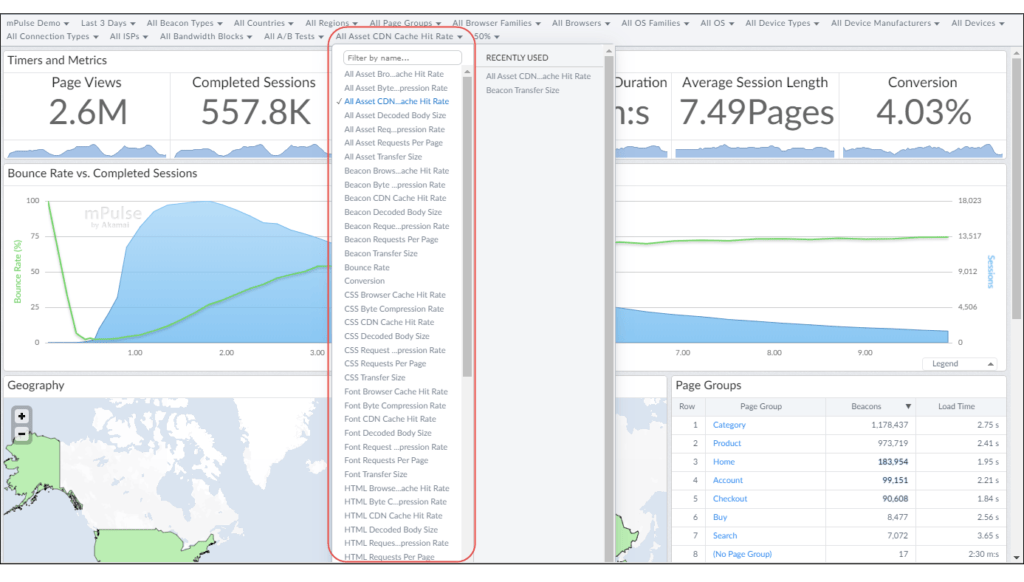
Task: Select HTML Decoded Body Size
Action: click(x=391, y=530)
